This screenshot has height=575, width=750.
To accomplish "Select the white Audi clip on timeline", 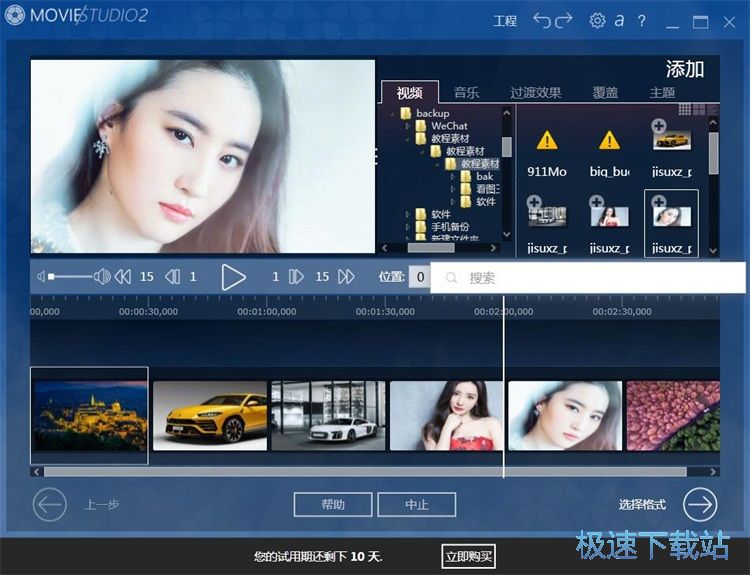I will click(328, 416).
